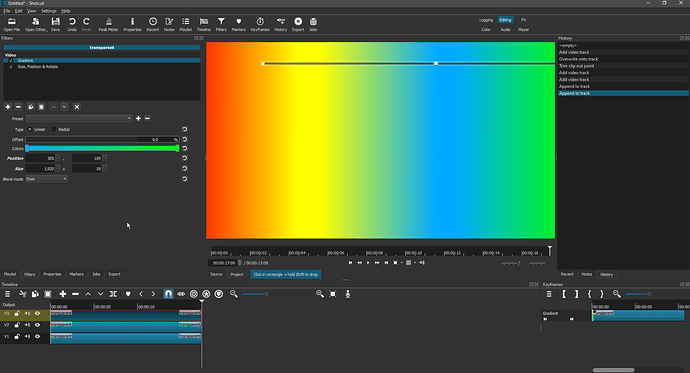Open the Peak Meter panel
Screen dimensions: 690x373
108,24
